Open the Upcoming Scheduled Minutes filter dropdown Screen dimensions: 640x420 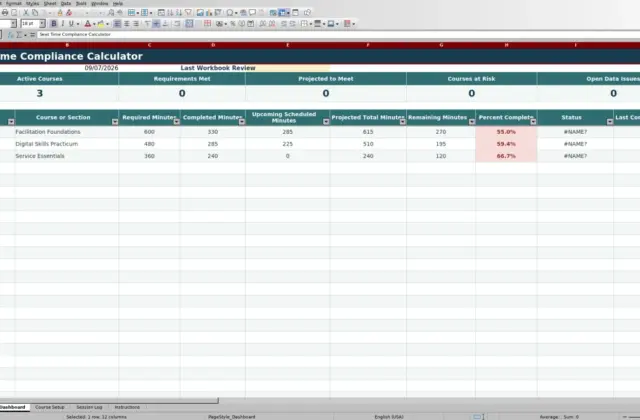pos(326,122)
